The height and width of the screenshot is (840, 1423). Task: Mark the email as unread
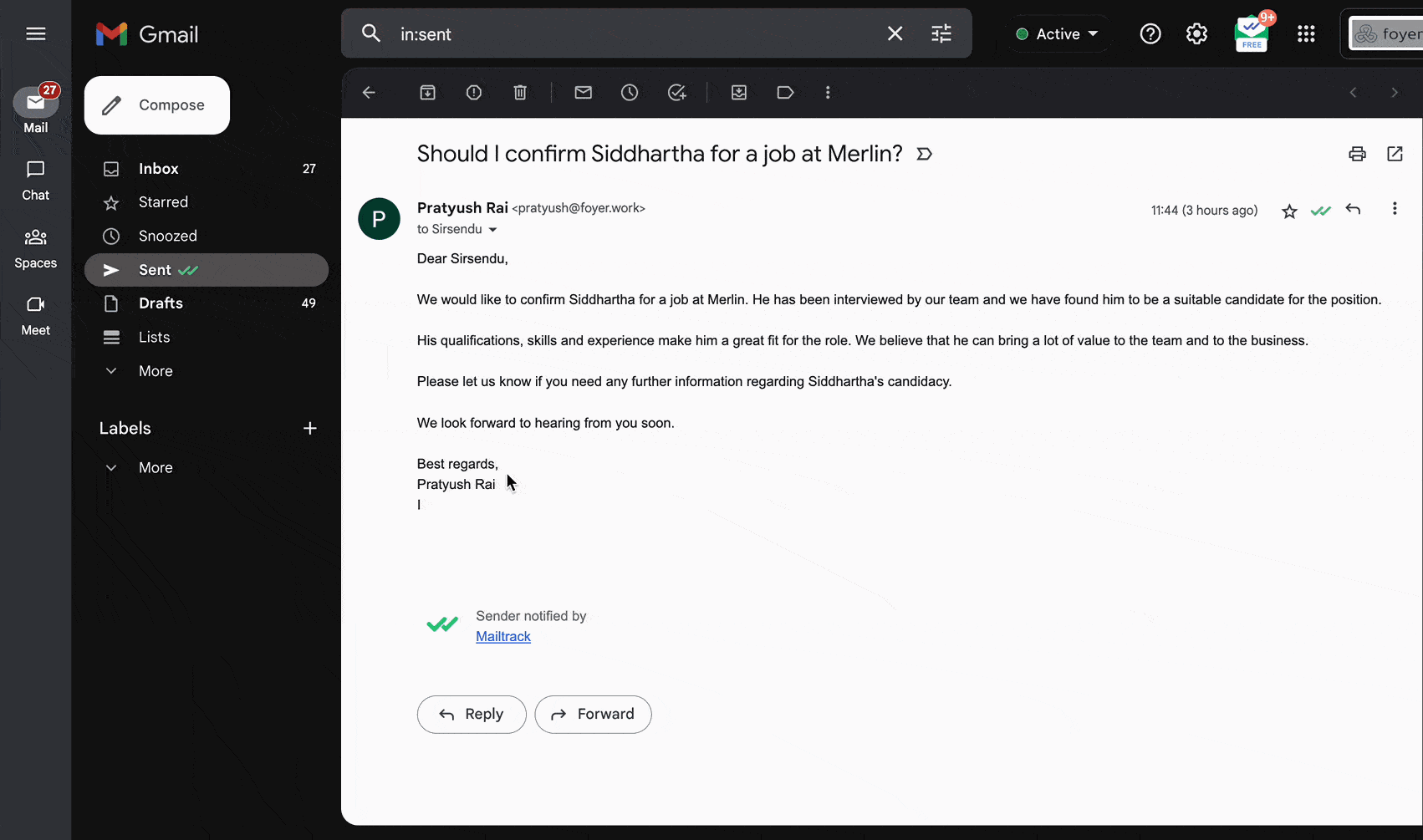[584, 93]
